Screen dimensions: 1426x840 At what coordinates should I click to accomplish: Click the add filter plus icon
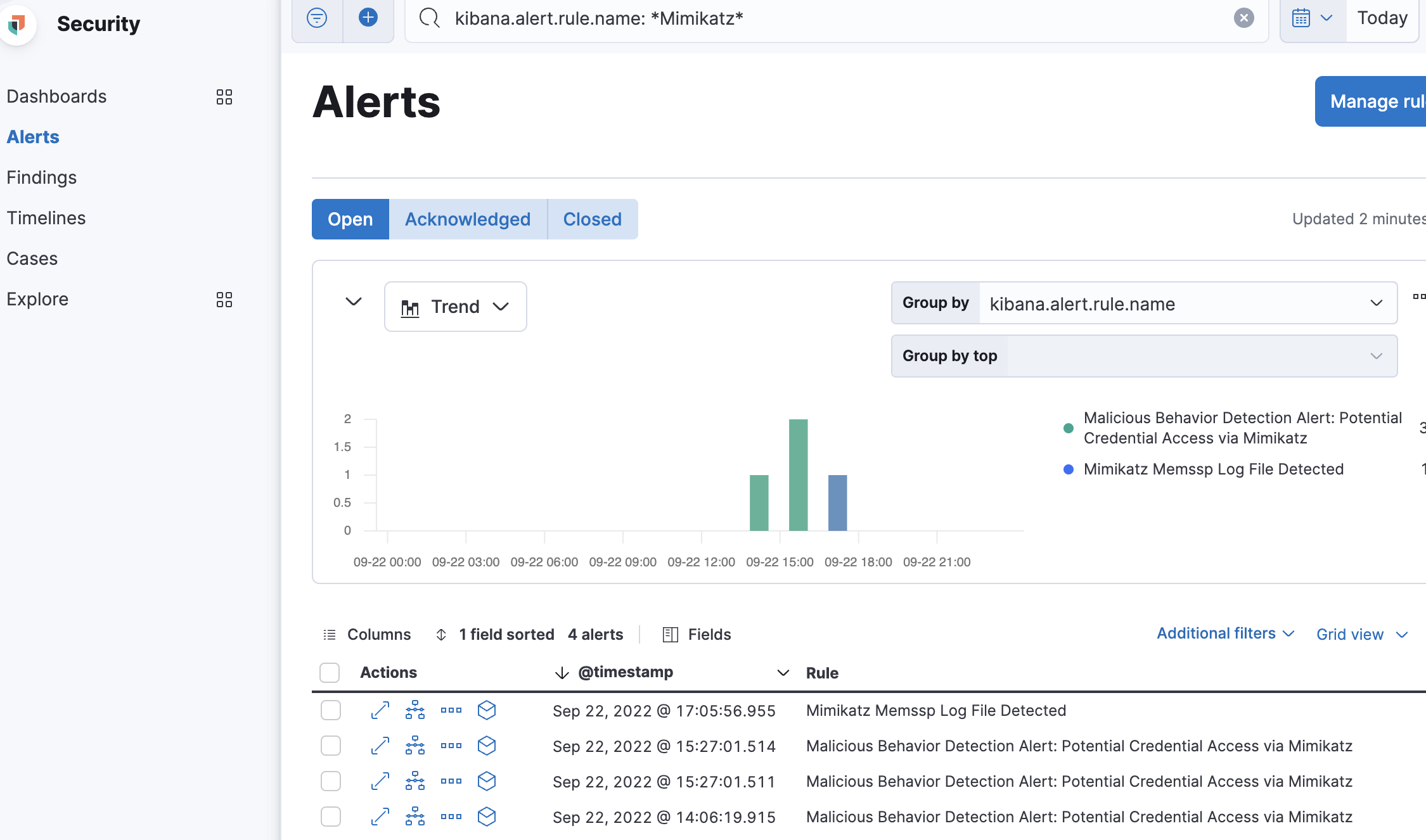368,18
